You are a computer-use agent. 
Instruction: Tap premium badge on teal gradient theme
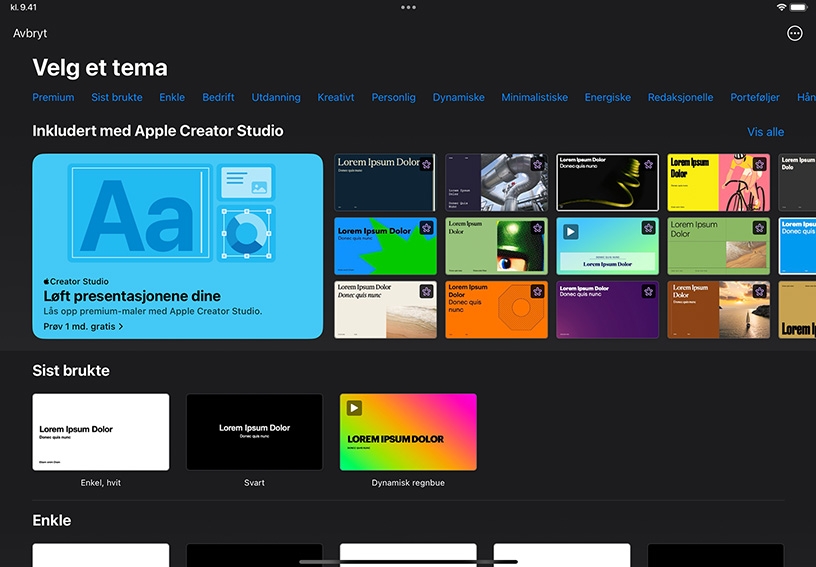tap(648, 228)
